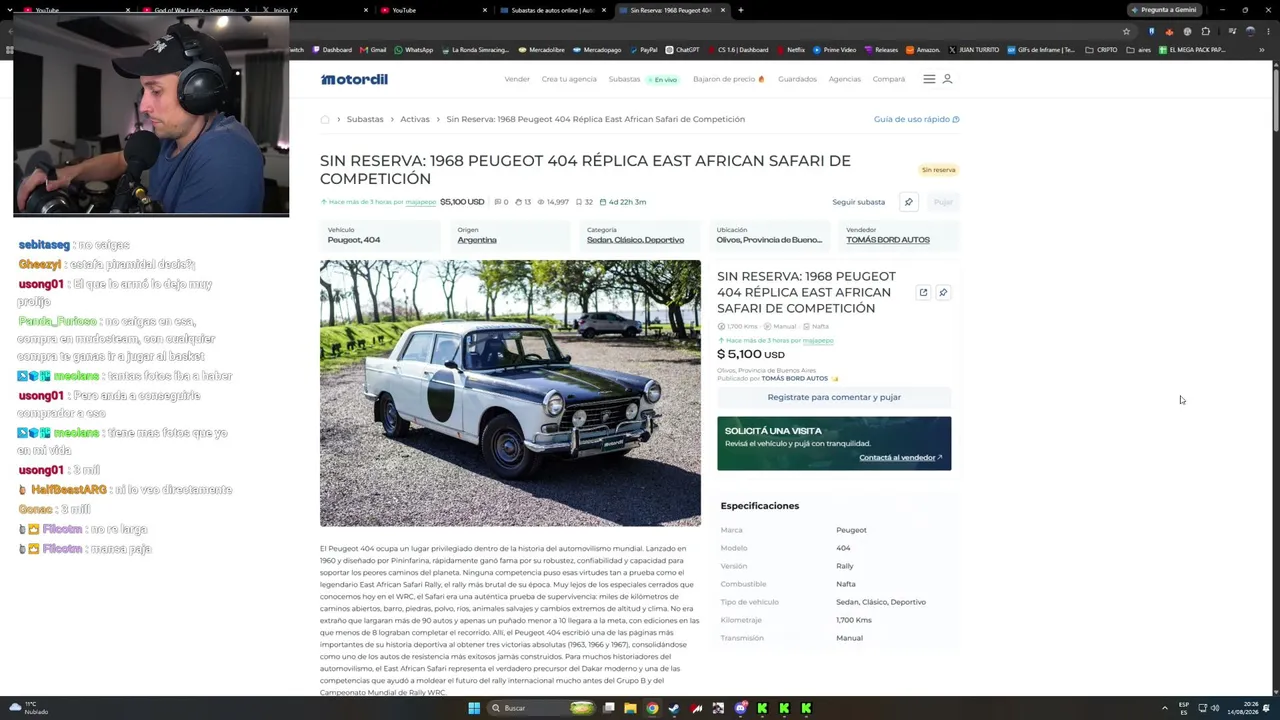Open the Netflix bookmark
Viewport: 1280px width, 720px height.
click(790, 50)
